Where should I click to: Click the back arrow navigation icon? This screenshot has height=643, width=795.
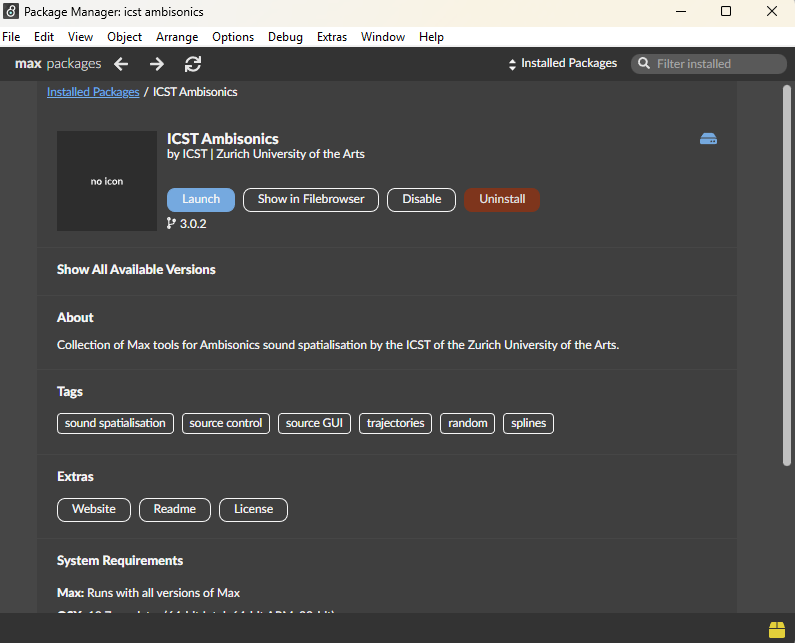click(121, 64)
